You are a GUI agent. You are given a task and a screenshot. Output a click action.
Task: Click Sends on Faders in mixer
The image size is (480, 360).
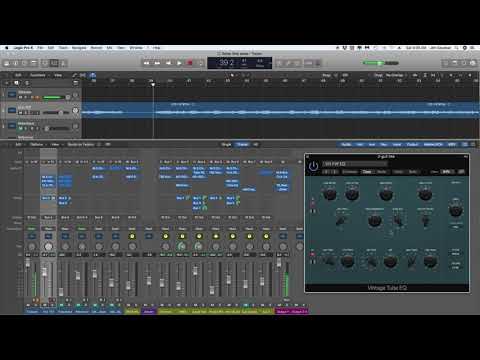[x=81, y=144]
